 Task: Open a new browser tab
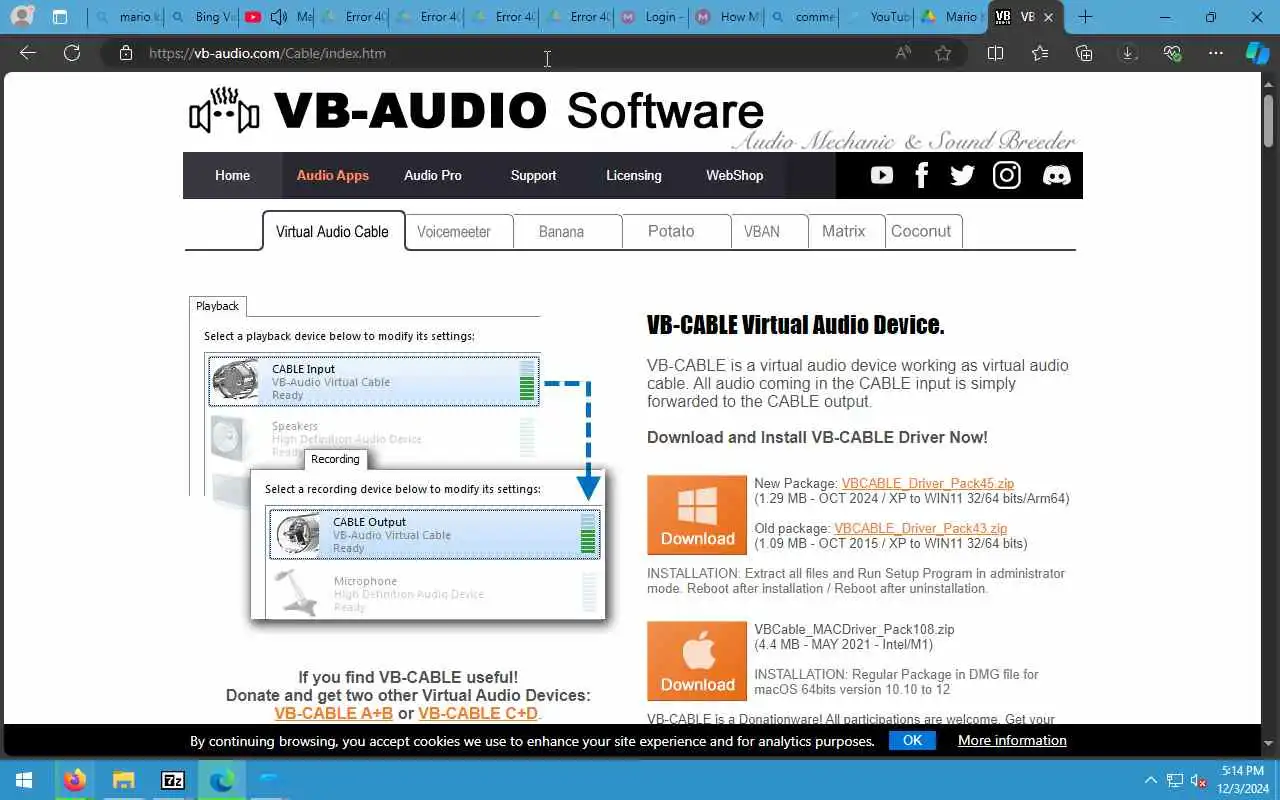(x=1085, y=16)
